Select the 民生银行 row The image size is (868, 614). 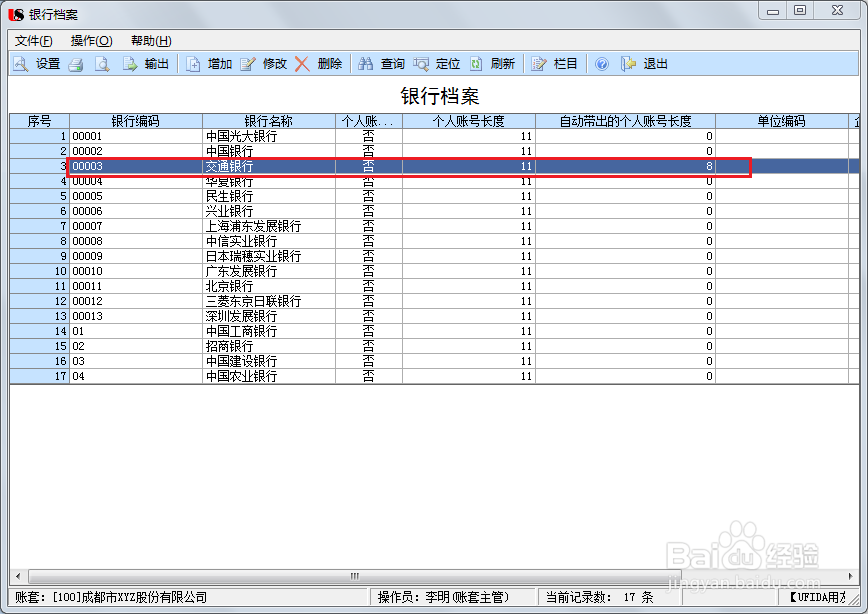coord(435,196)
